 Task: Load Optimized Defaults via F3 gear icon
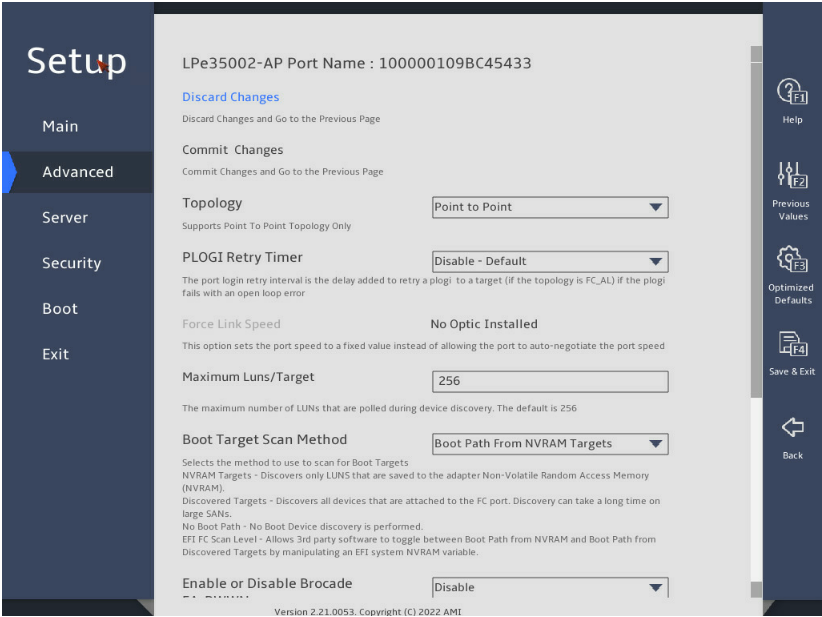tap(792, 259)
